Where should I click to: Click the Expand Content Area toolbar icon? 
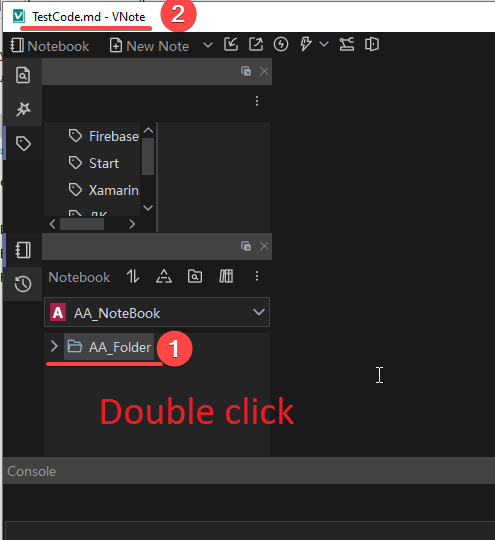[372, 44]
